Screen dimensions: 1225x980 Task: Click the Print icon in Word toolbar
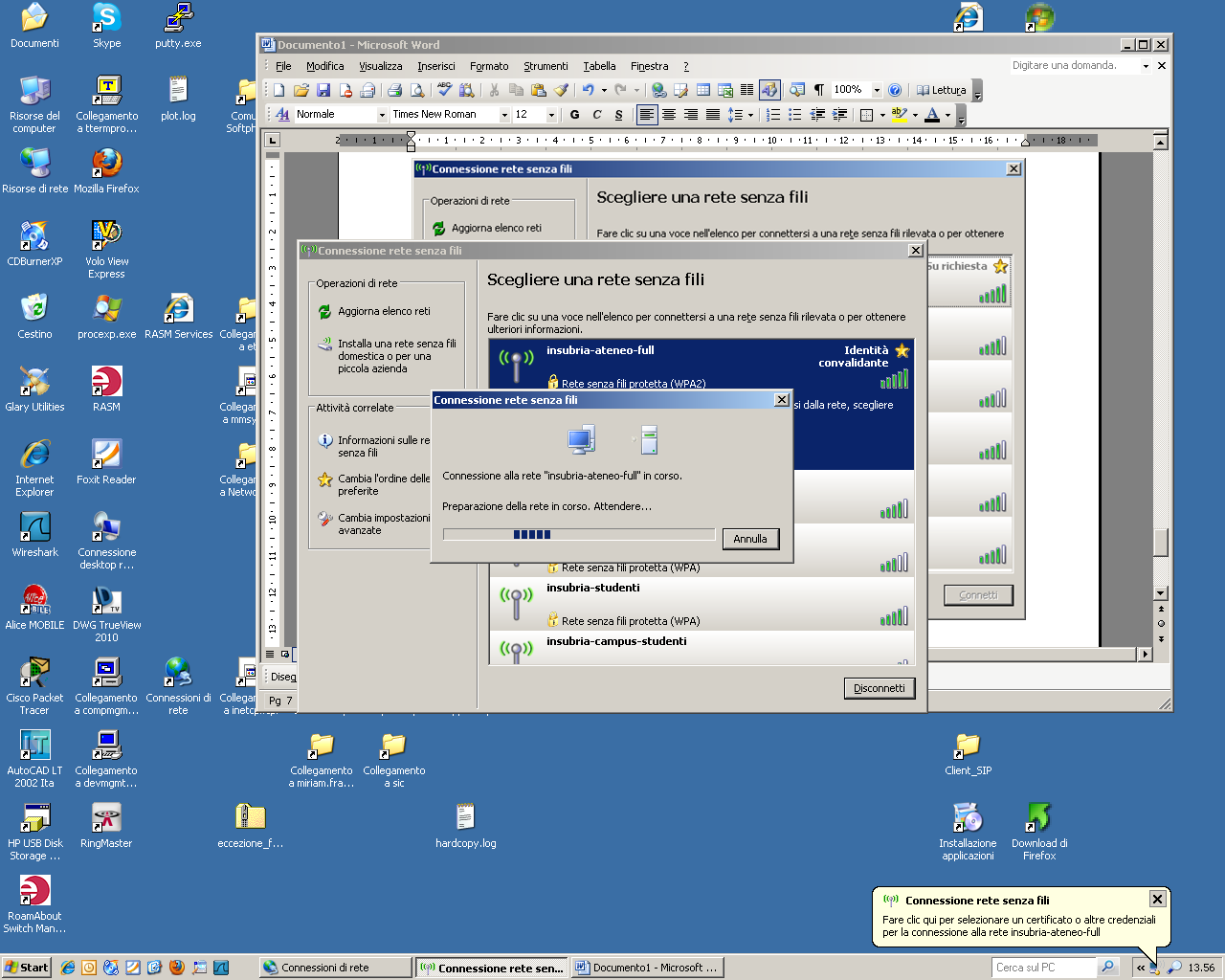pyautogui.click(x=394, y=90)
